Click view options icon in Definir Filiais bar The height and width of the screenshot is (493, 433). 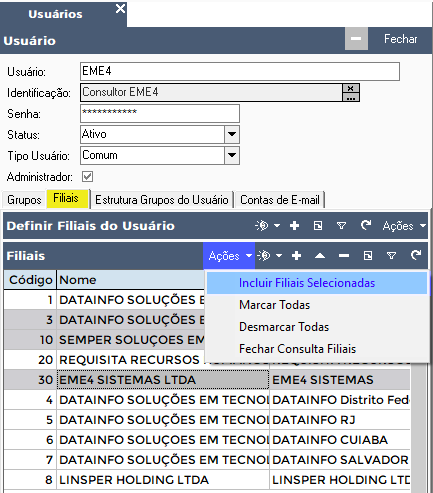(262, 226)
